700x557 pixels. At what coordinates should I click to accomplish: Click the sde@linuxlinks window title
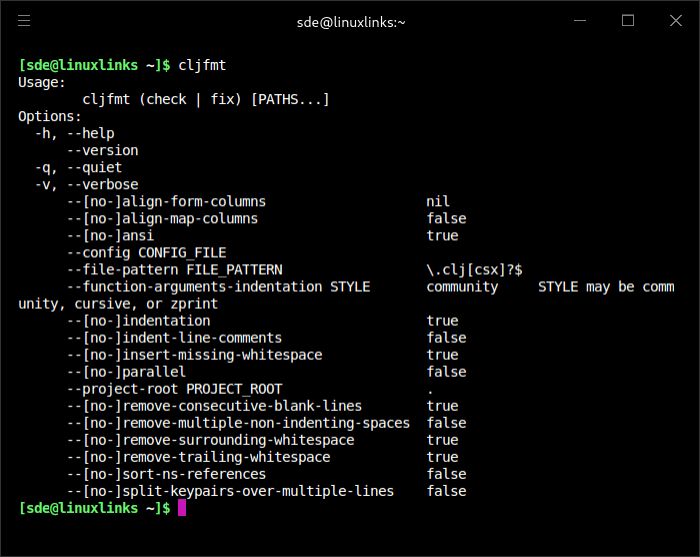[x=350, y=21]
